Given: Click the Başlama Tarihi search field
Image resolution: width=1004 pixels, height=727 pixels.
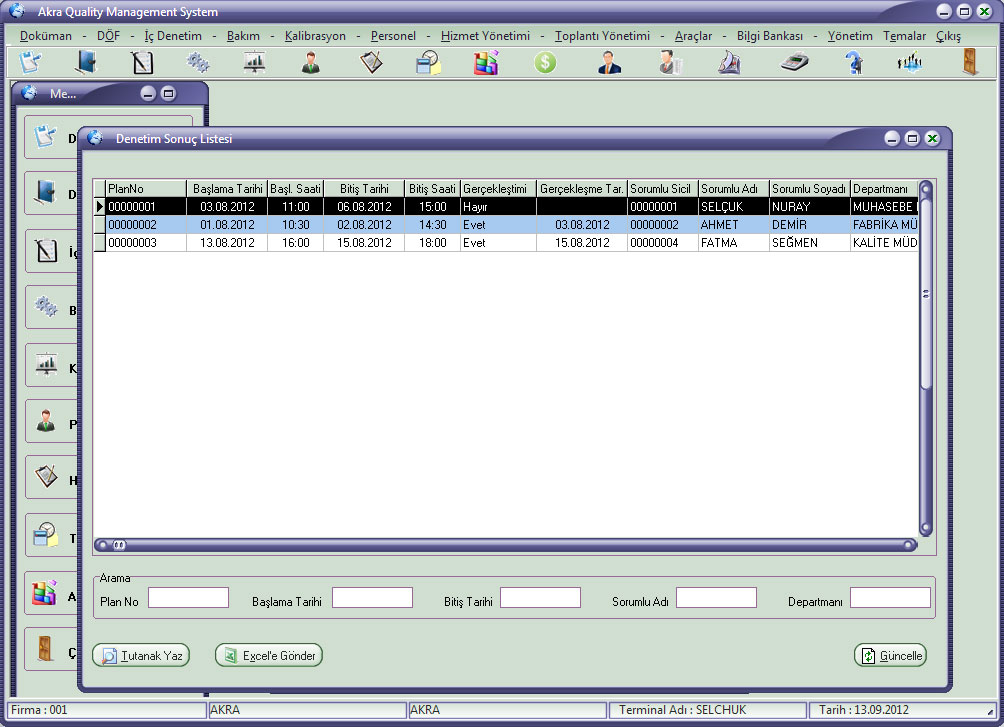Looking at the screenshot, I should 372,598.
